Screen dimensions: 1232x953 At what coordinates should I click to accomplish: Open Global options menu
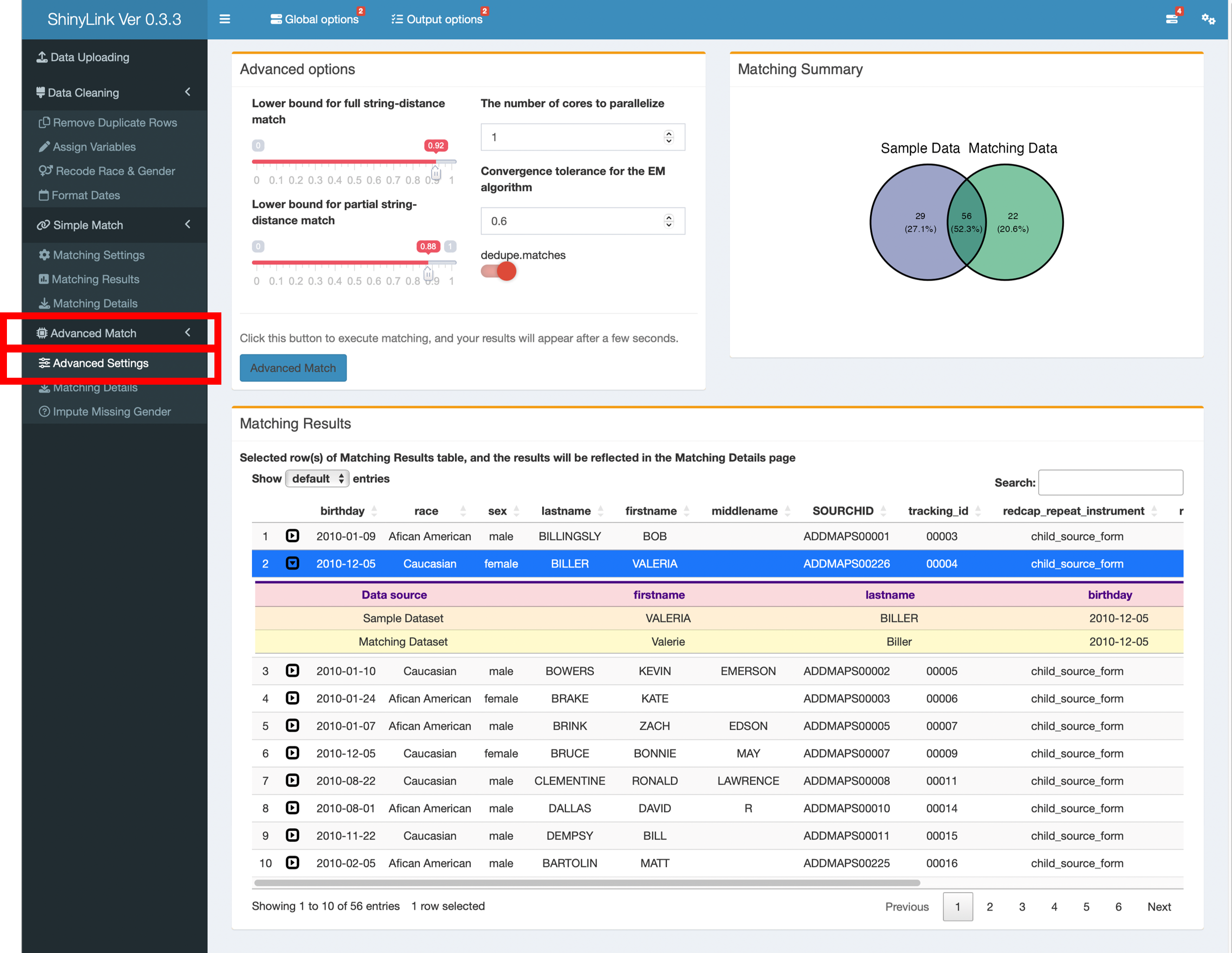315,19
